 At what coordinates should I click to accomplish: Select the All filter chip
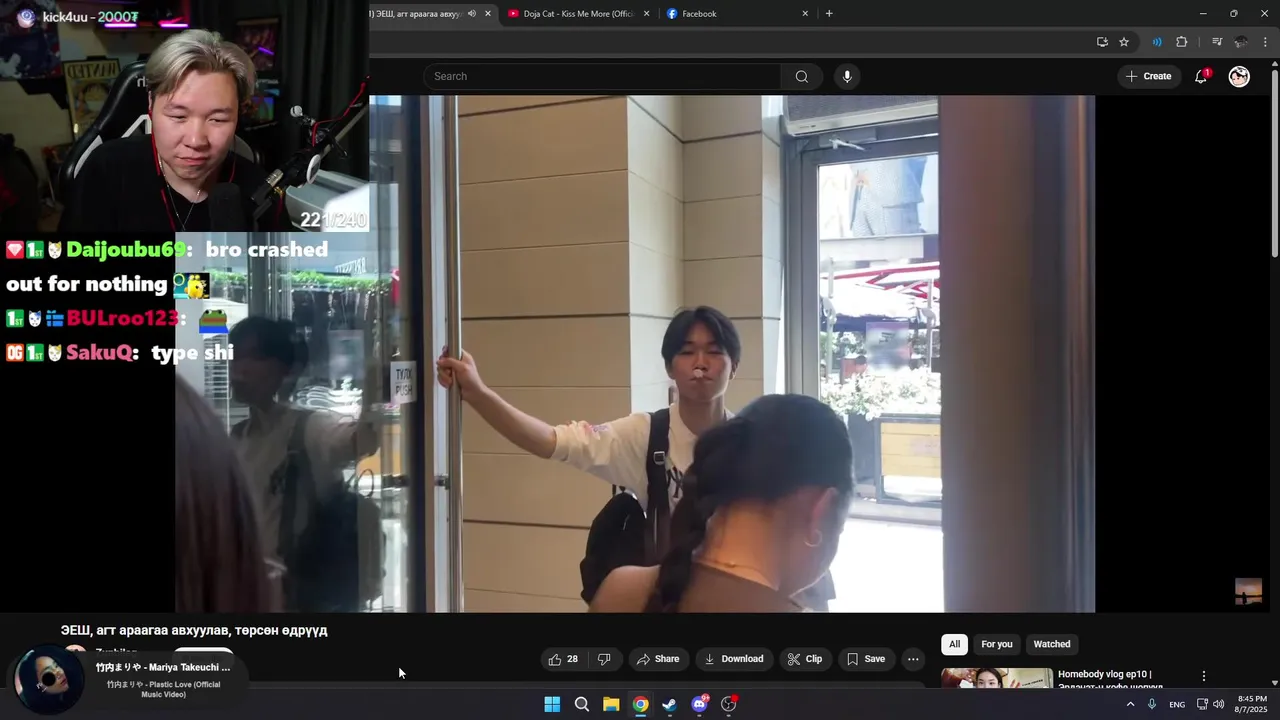point(954,644)
